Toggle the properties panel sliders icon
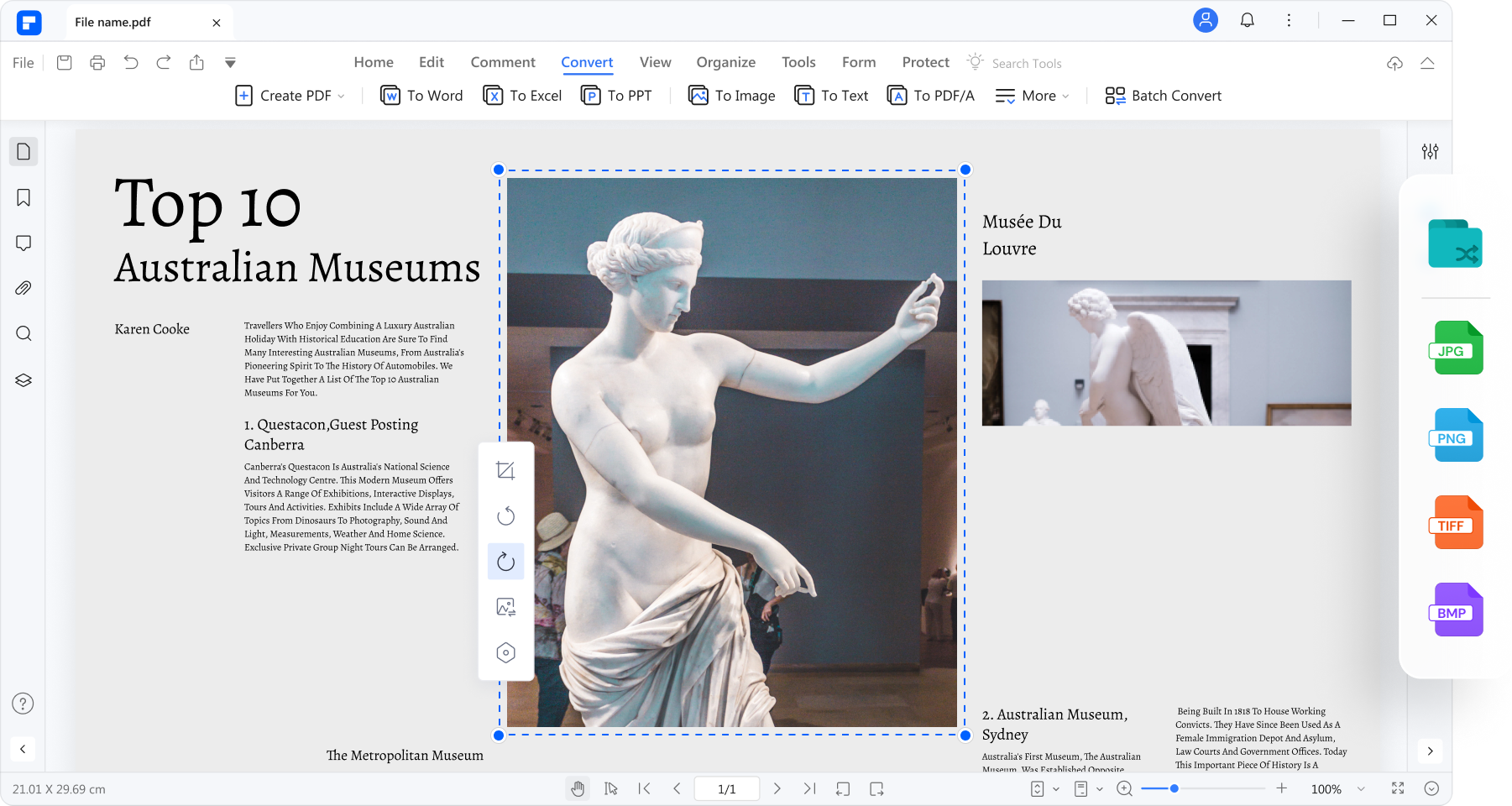This screenshot has width=1512, height=806. [1430, 151]
